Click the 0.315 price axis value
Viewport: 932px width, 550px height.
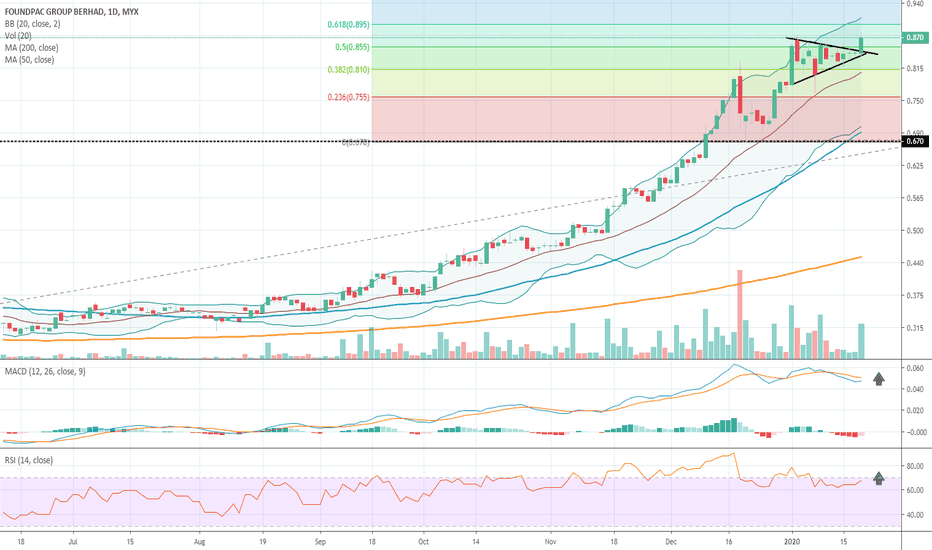coord(915,328)
